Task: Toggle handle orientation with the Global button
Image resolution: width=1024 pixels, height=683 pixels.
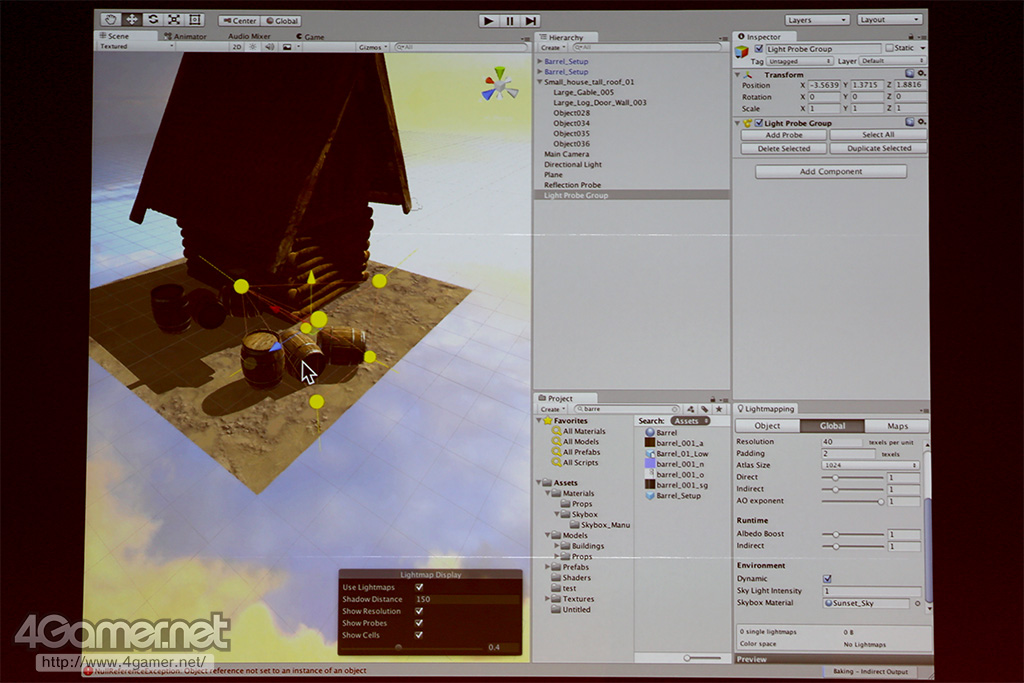Action: pos(281,21)
